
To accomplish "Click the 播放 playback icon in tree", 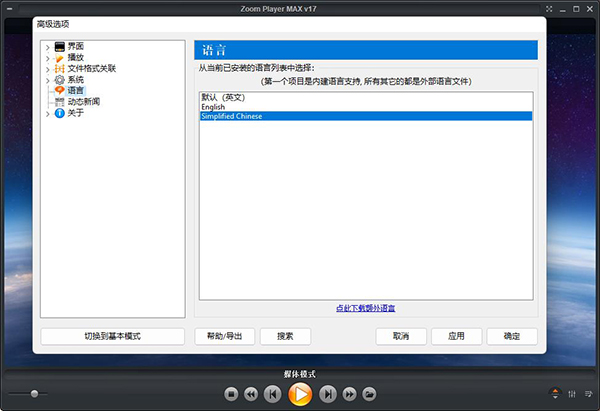I will (60, 58).
